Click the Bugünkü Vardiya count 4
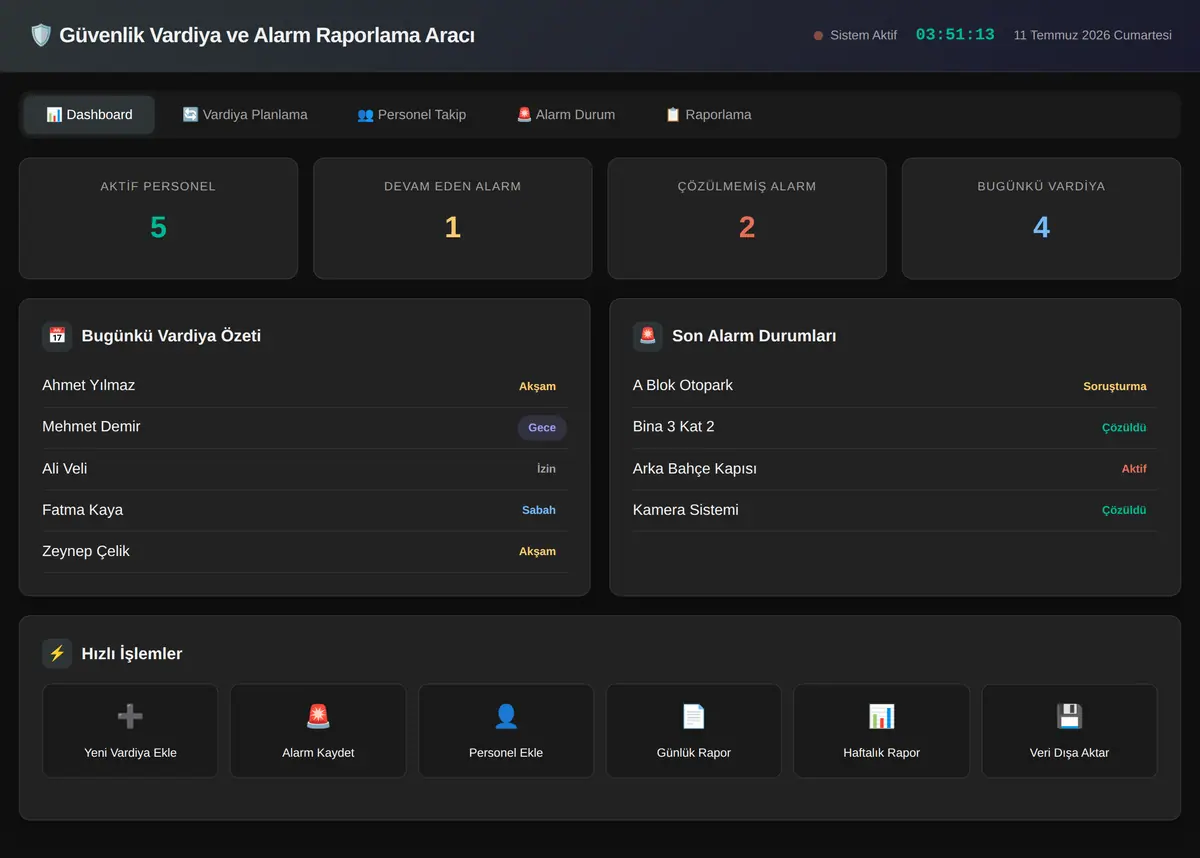Screen dimensions: 1200x858 1041,228
